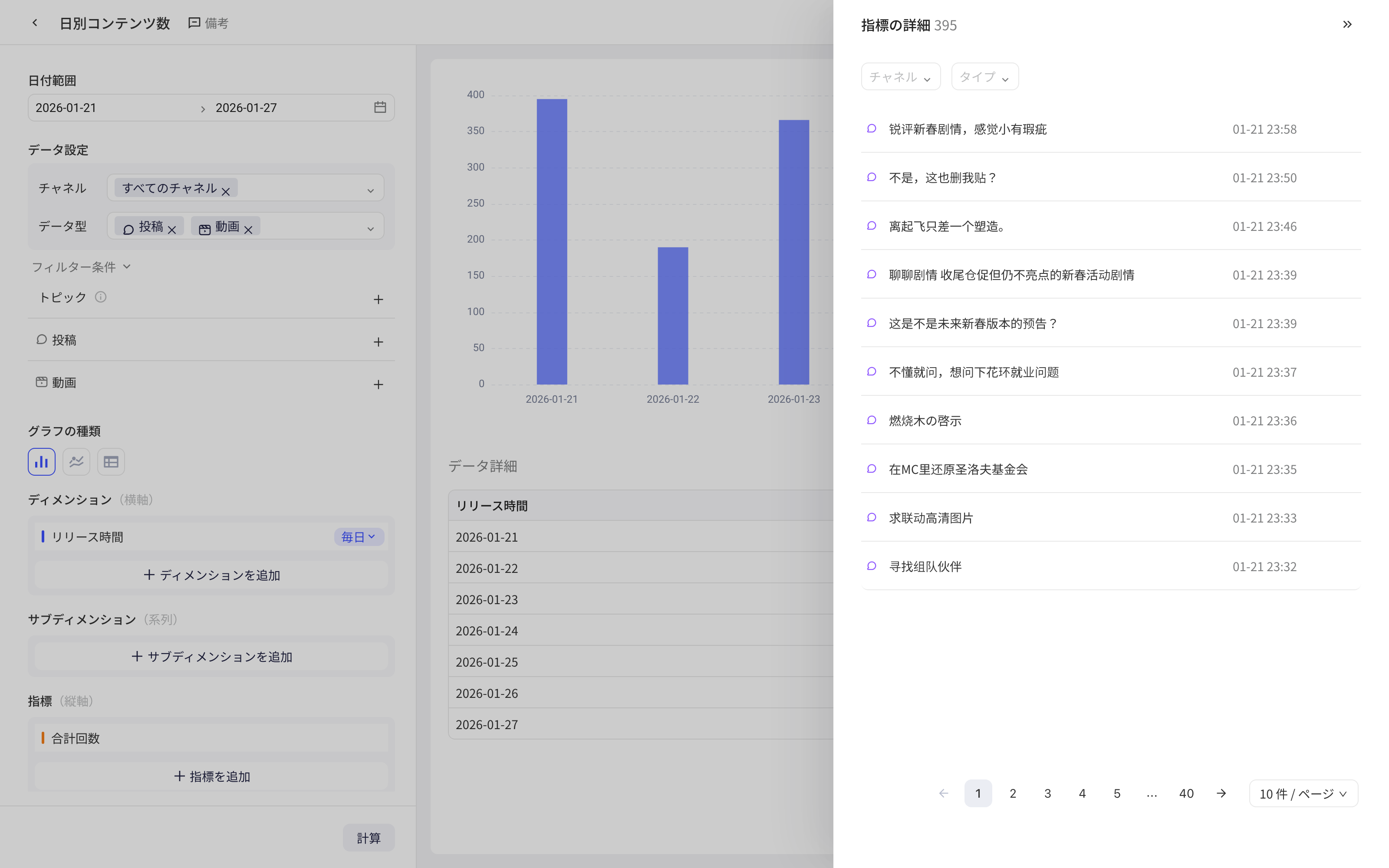
Task: Open the 10 件 / ページ page size dropdown
Action: click(1303, 793)
